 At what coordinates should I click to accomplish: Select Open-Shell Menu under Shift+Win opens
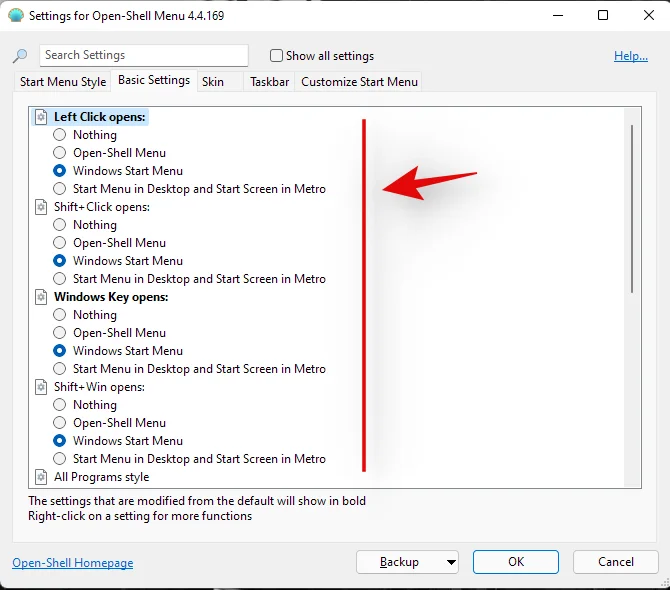tap(59, 423)
